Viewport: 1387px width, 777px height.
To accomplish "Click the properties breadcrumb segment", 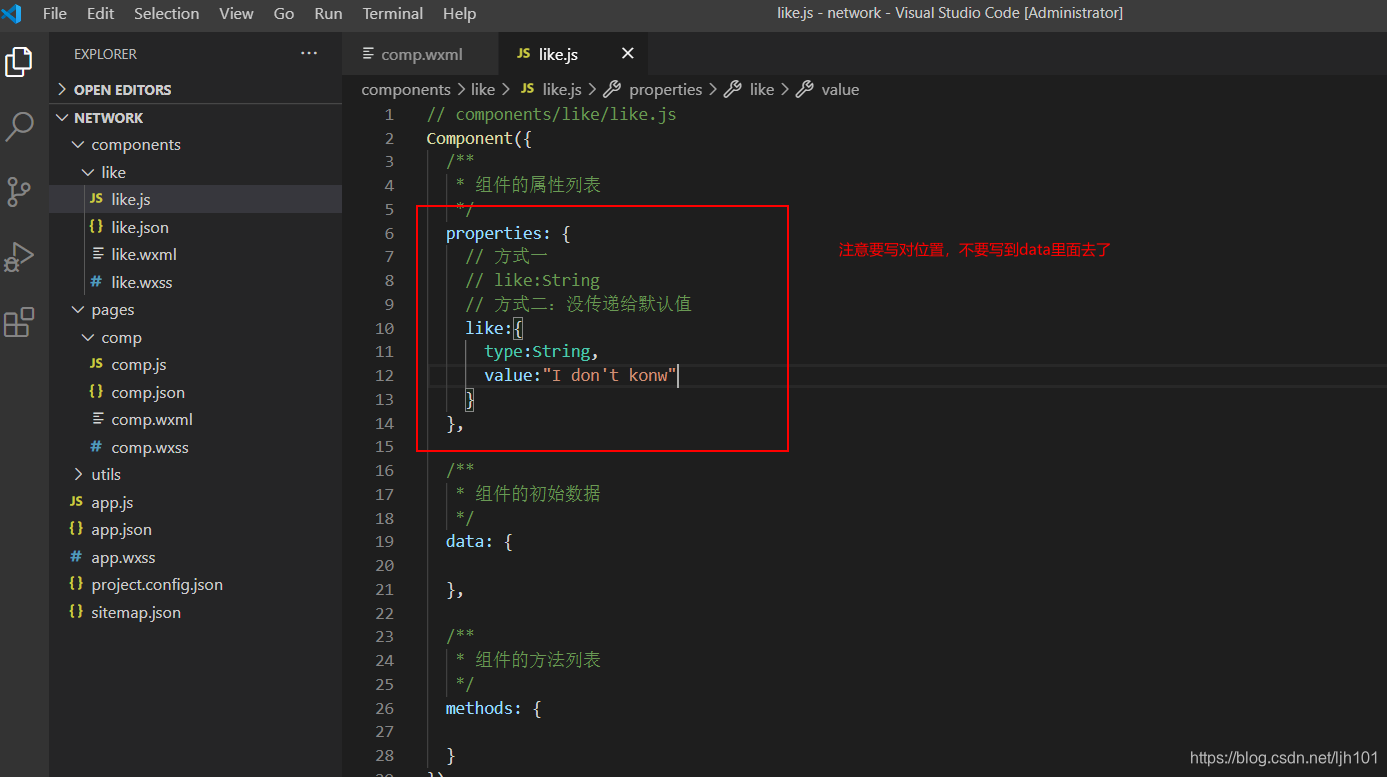I will pos(666,89).
